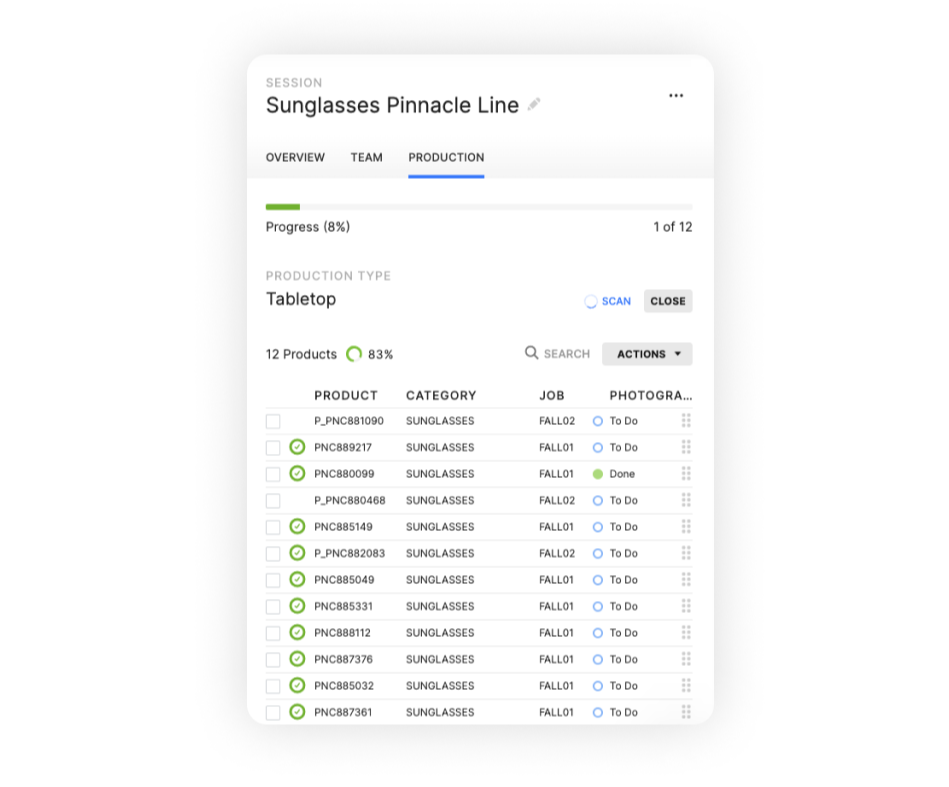Click the drag handle icon on the P_PNC881090 row
Viewport: 949px width, 787px height.
coord(686,421)
